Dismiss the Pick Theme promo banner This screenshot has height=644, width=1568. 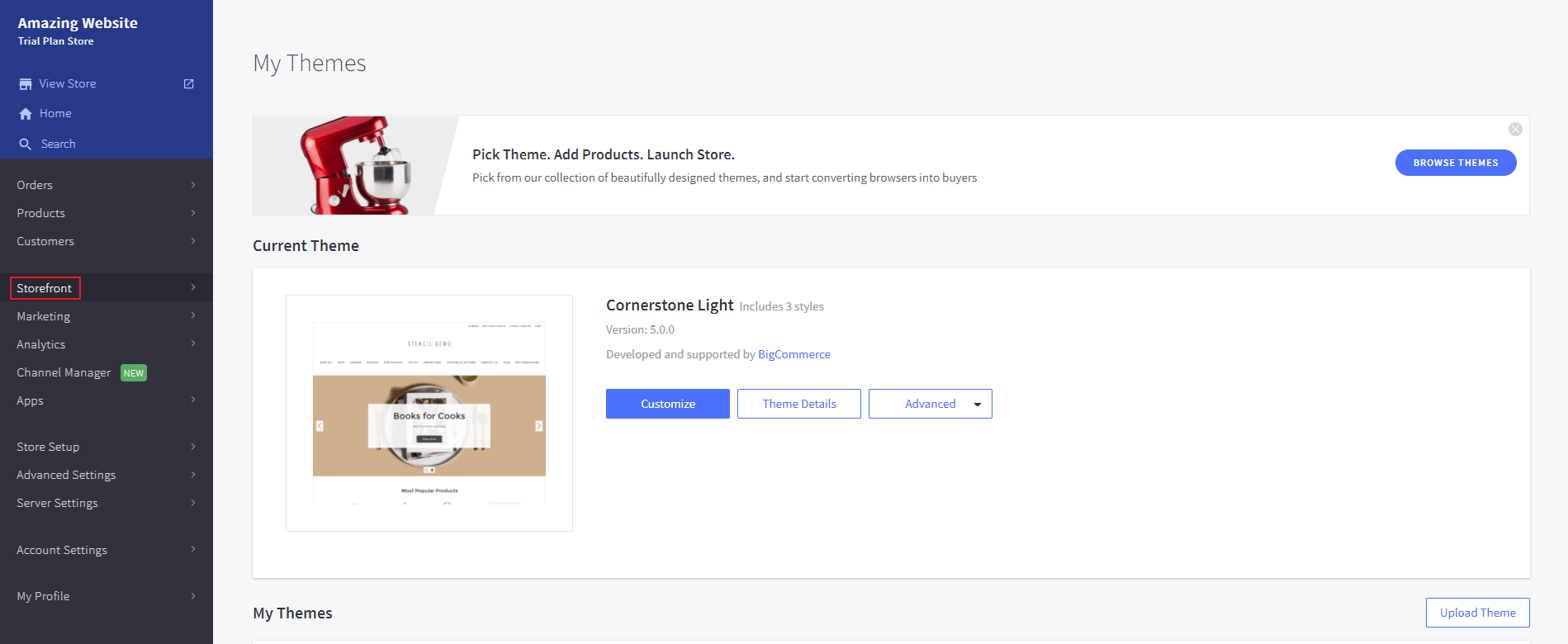click(x=1515, y=130)
